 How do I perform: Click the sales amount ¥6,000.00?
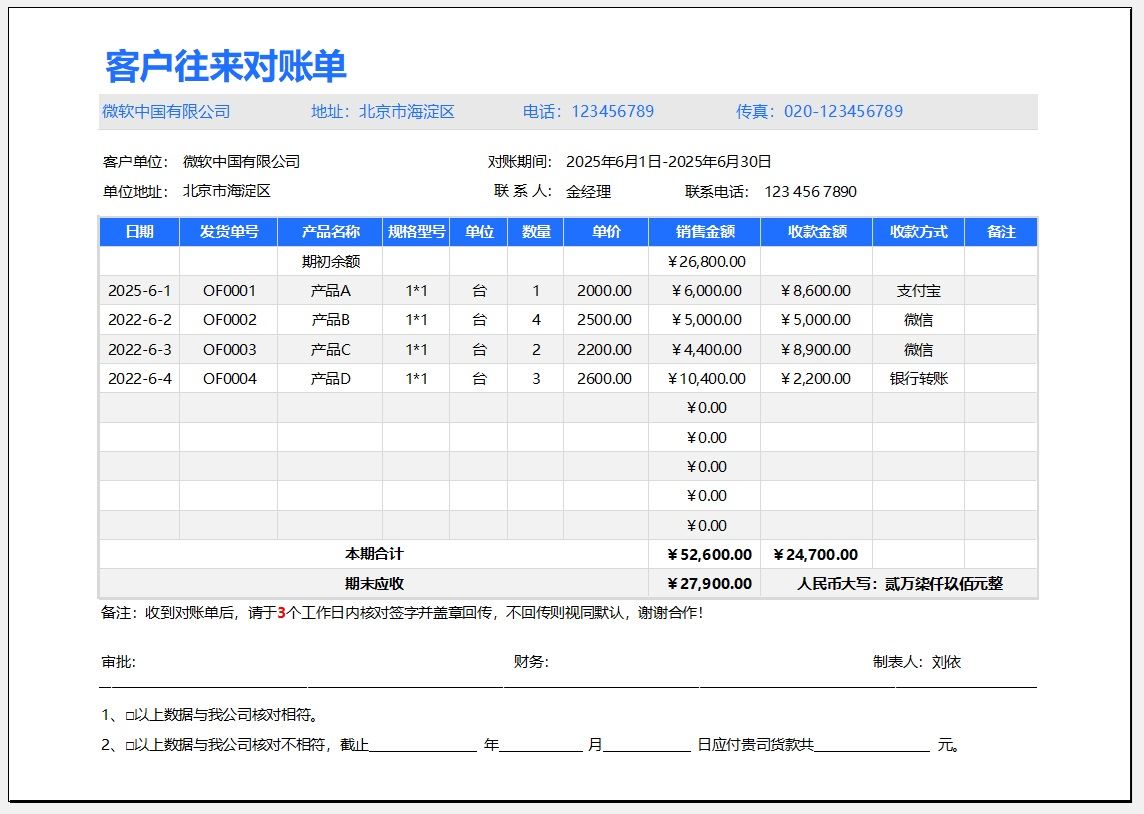[x=705, y=290]
